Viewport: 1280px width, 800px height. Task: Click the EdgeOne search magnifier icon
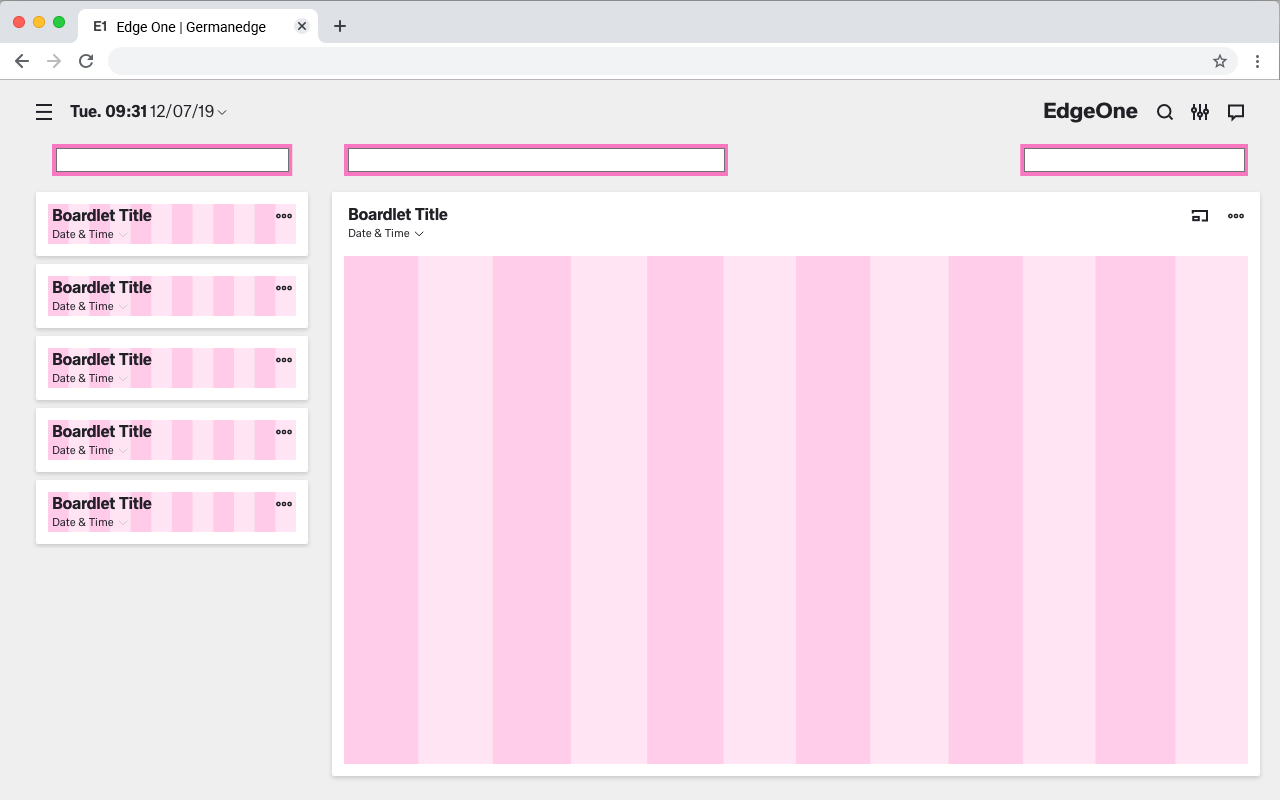point(1165,112)
